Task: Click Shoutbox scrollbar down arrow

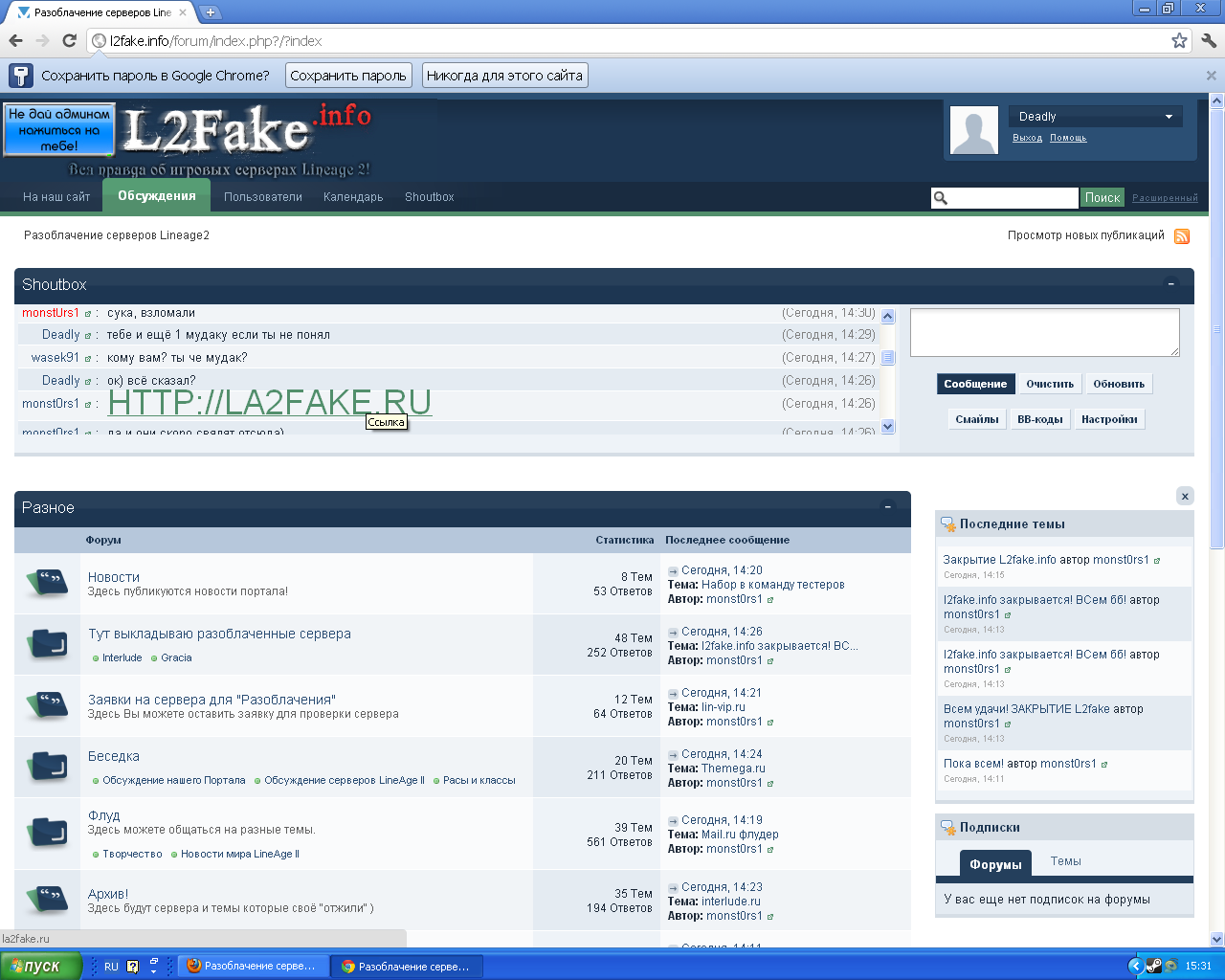Action: pyautogui.click(x=887, y=427)
